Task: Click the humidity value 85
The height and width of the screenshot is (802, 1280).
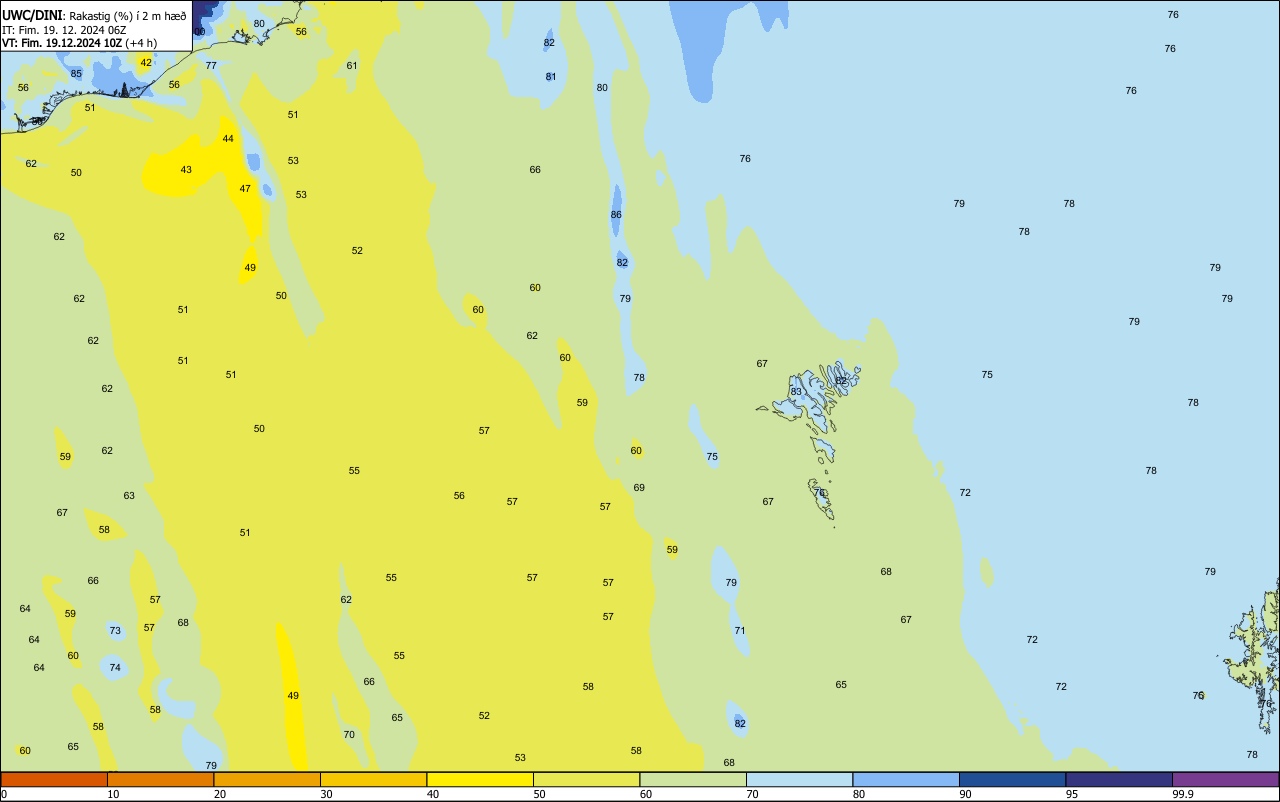Action: click(x=76, y=74)
